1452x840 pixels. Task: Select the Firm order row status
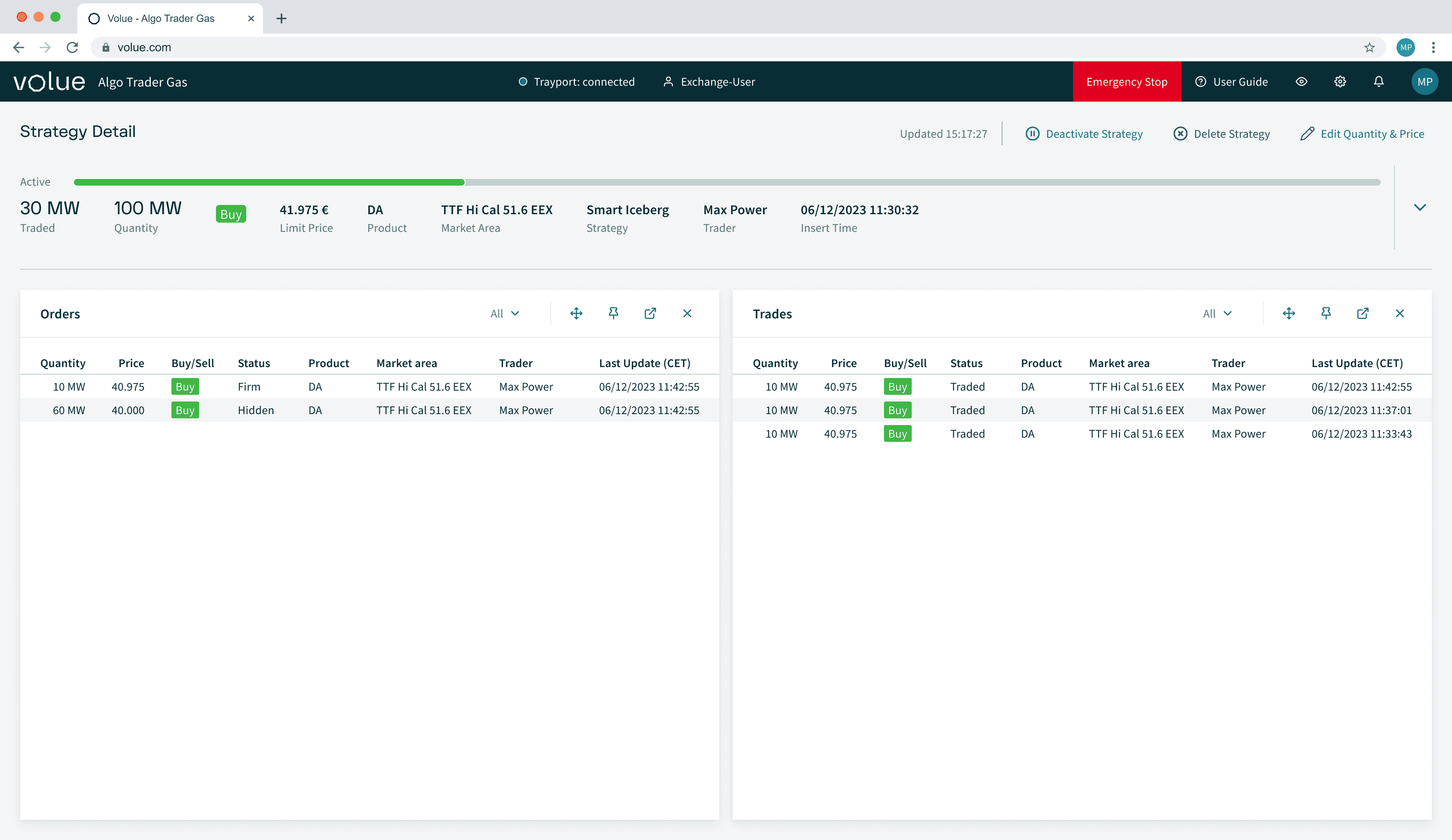pyautogui.click(x=249, y=386)
